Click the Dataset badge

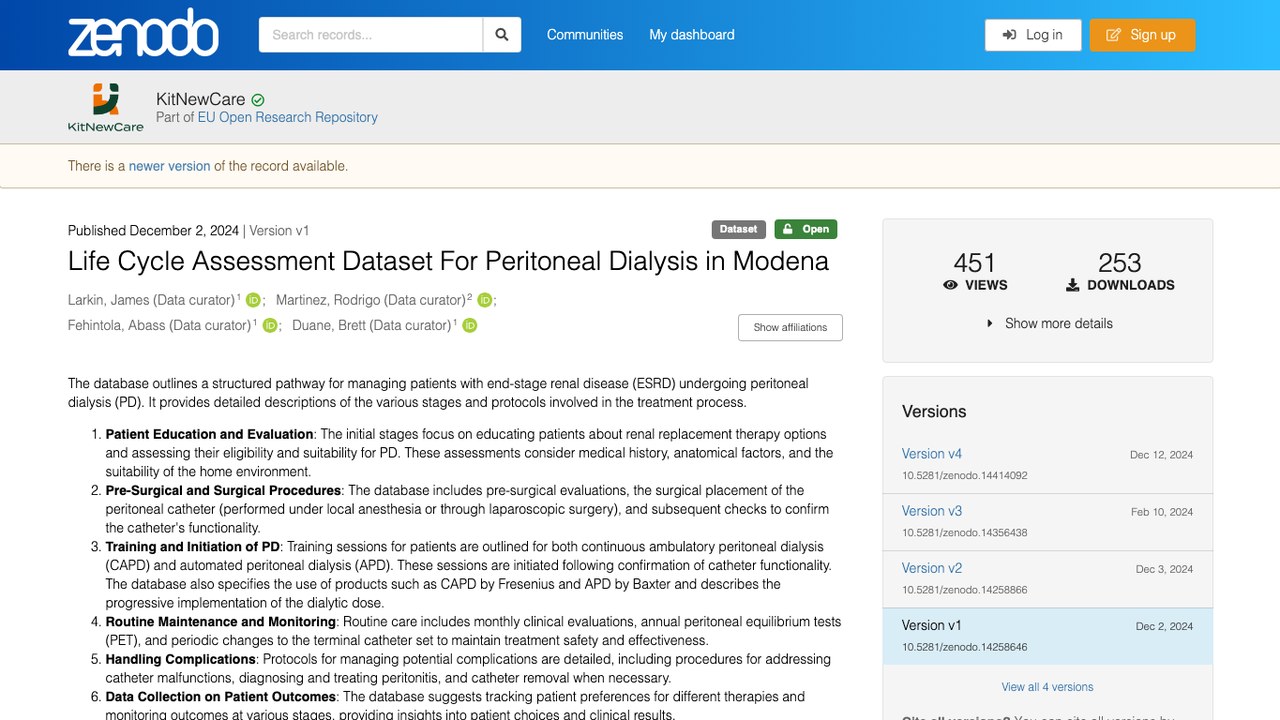[x=739, y=229]
